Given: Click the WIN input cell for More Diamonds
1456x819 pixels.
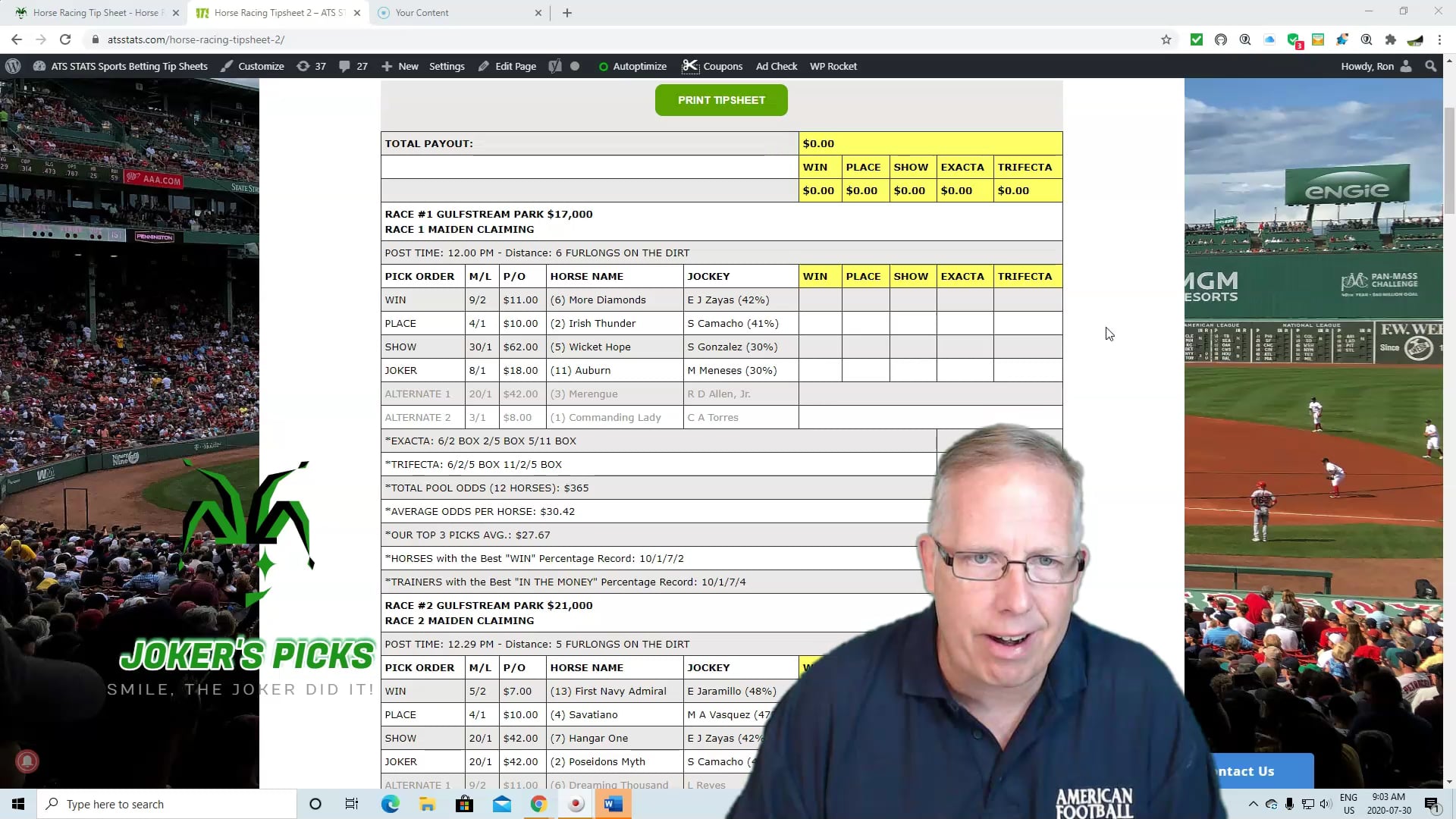Looking at the screenshot, I should coord(820,300).
